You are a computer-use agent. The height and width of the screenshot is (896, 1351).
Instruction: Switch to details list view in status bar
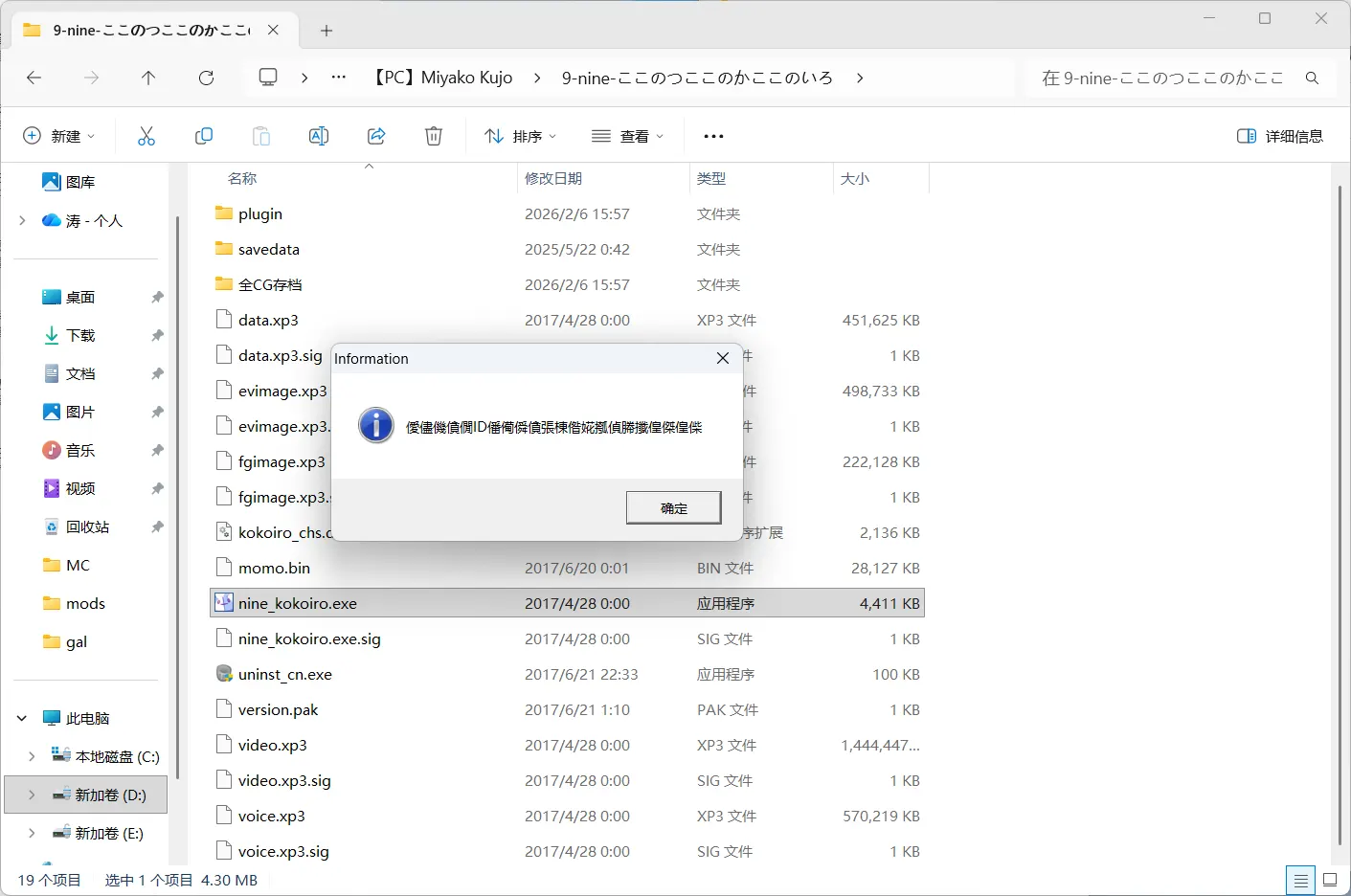[1300, 880]
